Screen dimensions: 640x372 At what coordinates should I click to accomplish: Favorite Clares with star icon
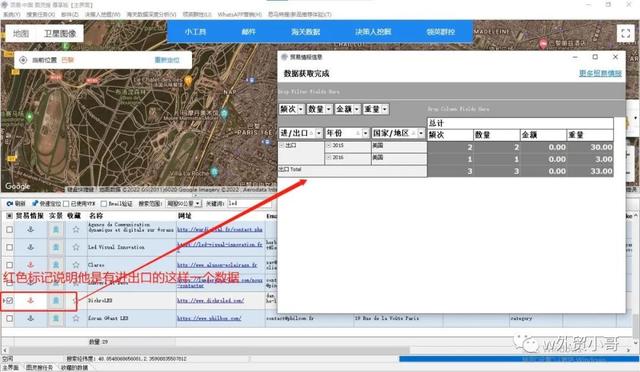(x=76, y=265)
